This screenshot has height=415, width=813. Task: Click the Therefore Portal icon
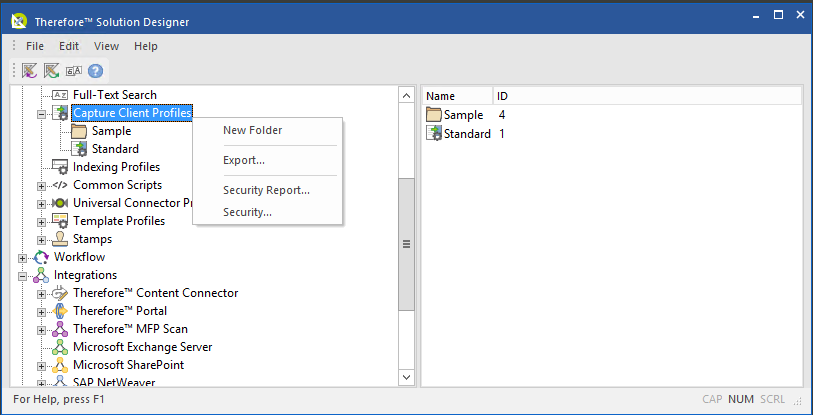[x=61, y=311]
